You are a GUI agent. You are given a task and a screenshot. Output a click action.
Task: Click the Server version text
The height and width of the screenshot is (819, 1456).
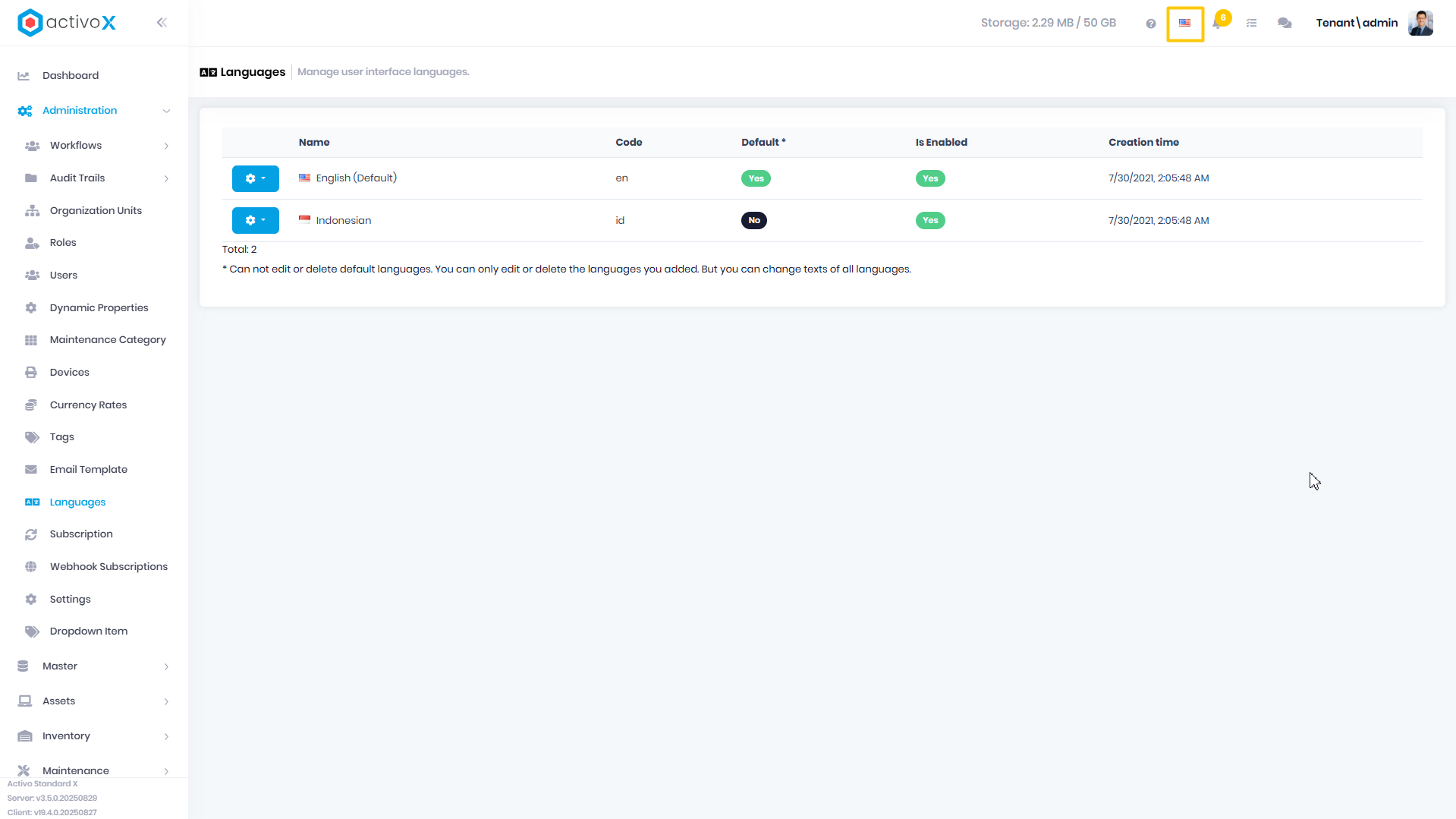tap(52, 799)
